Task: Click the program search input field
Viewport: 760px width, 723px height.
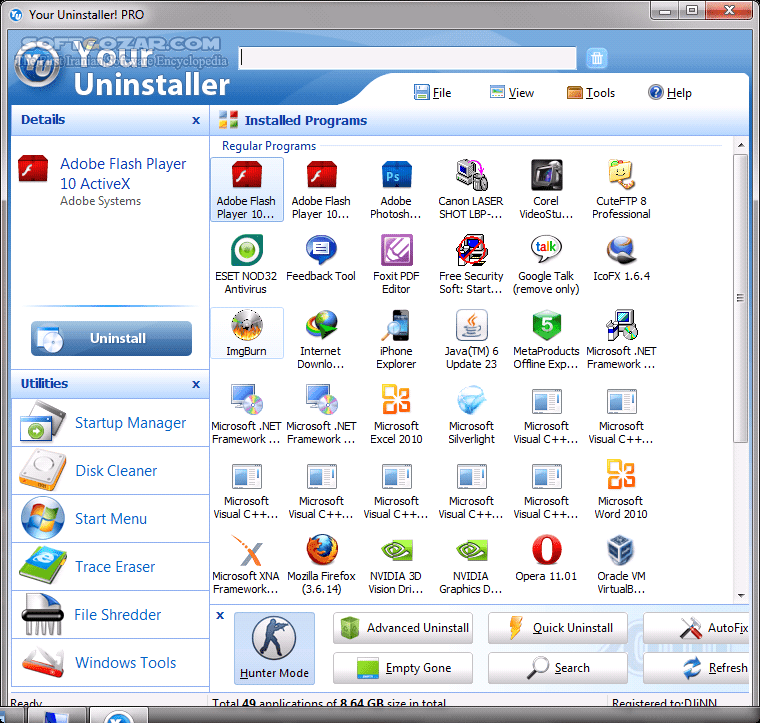Action: click(x=407, y=58)
